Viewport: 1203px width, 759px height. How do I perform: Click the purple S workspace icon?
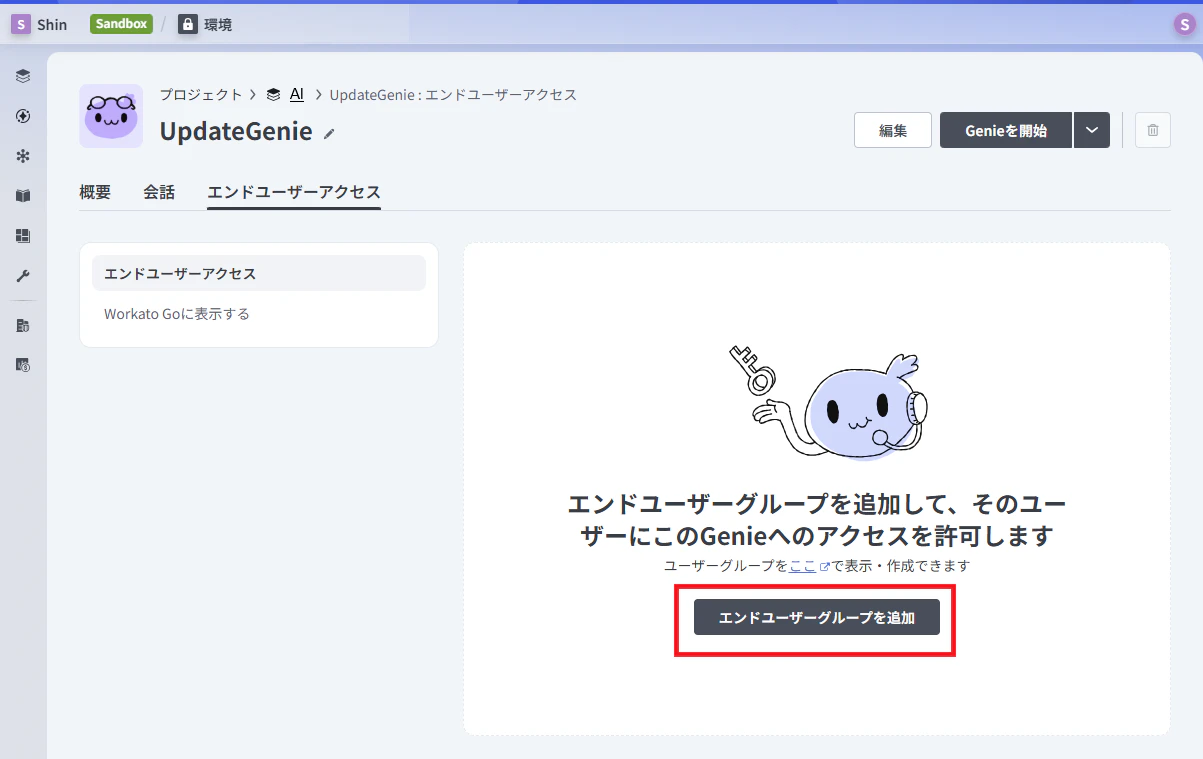pos(20,24)
